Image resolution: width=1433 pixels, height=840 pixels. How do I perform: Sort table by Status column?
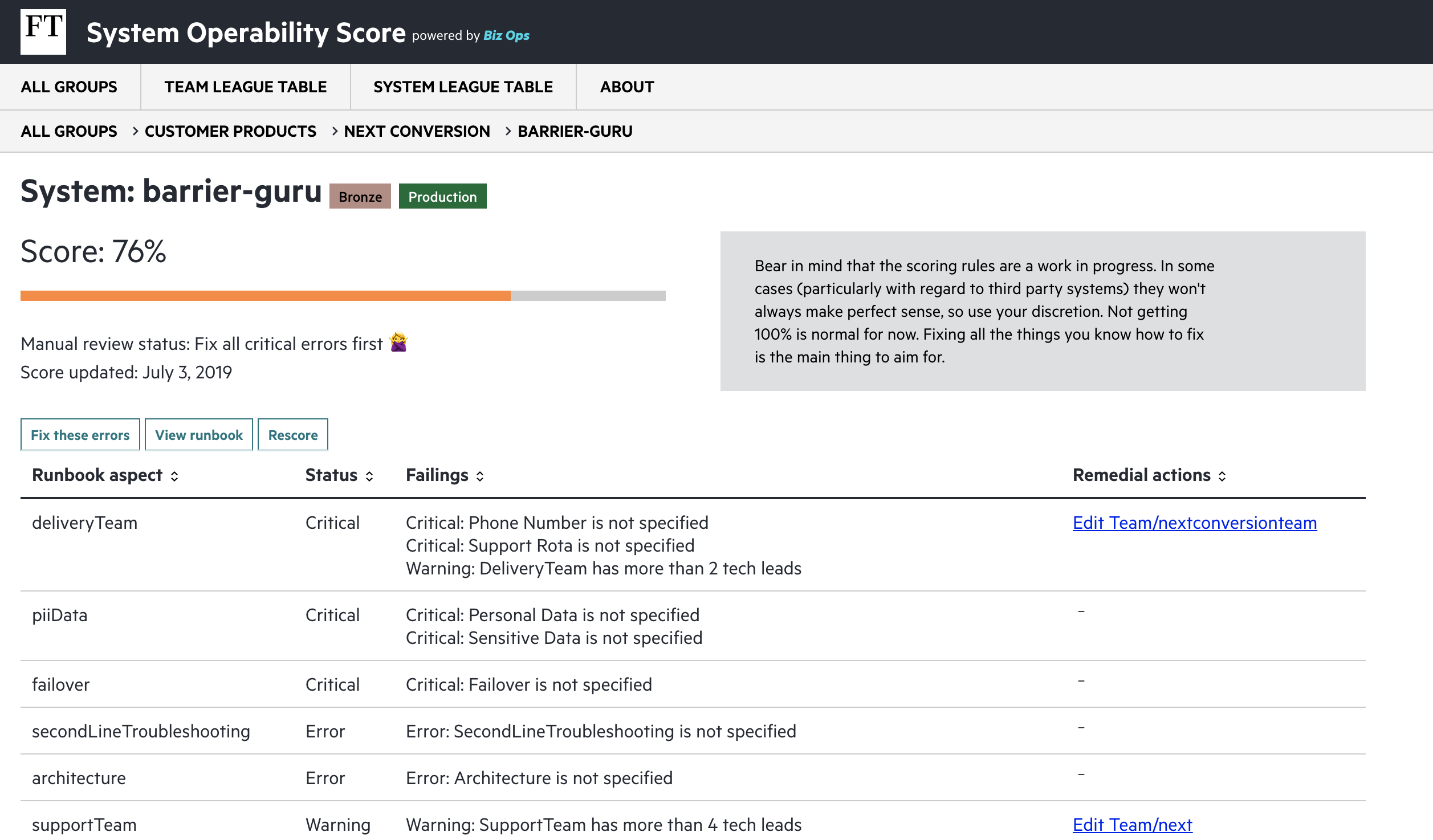tap(369, 476)
